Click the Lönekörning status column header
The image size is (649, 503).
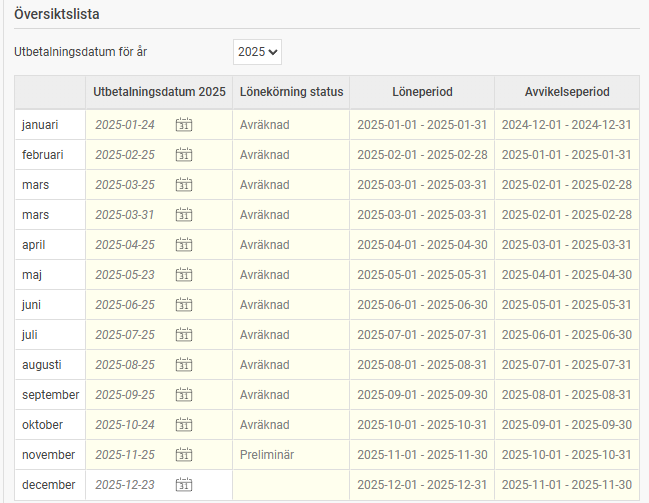click(291, 92)
